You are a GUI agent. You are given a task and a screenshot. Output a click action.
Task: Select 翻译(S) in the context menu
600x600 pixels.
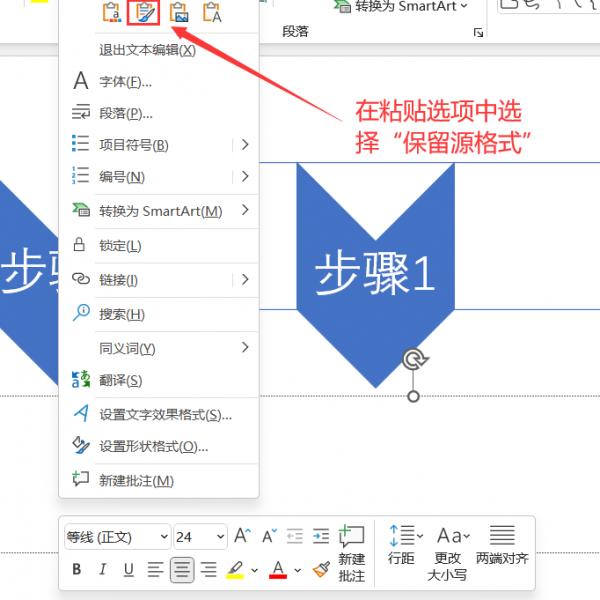pyautogui.click(x=158, y=380)
